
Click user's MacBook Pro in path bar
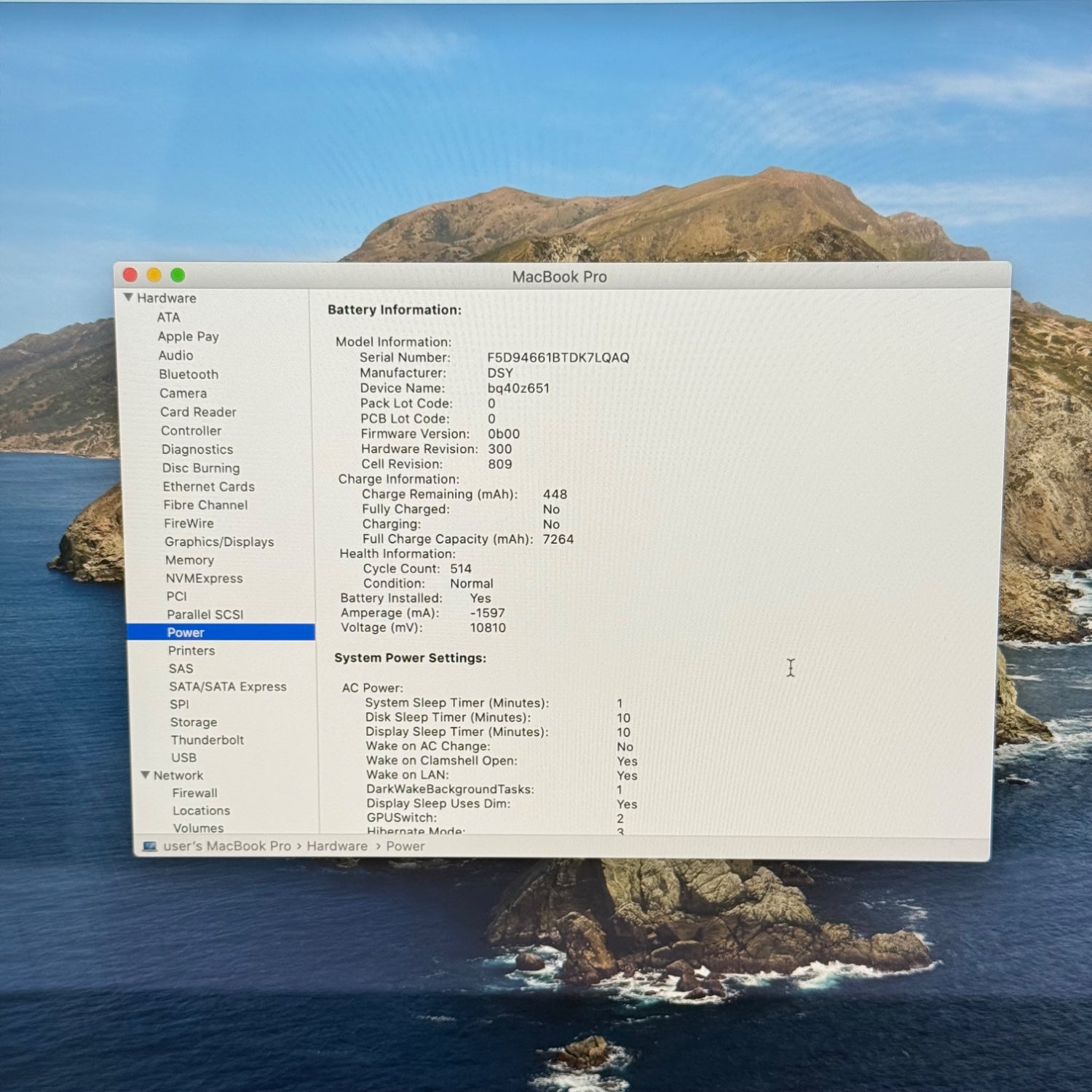(227, 846)
